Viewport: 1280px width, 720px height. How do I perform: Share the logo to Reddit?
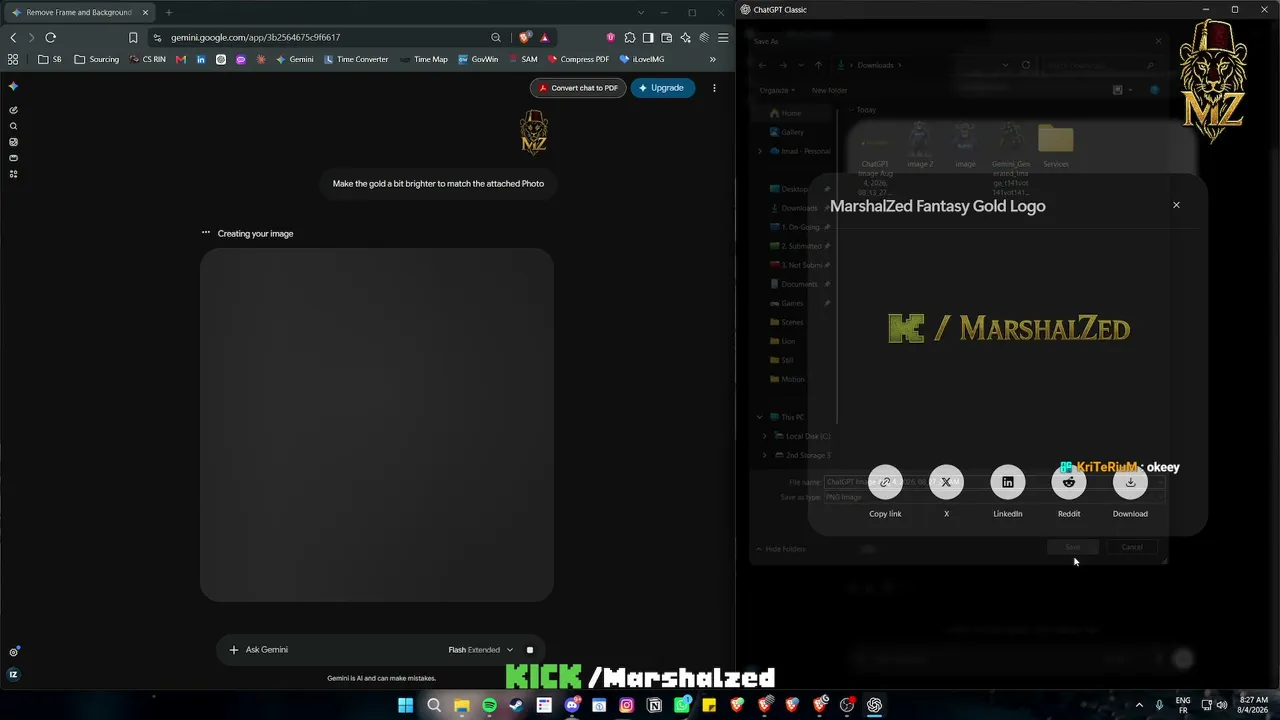1069,482
